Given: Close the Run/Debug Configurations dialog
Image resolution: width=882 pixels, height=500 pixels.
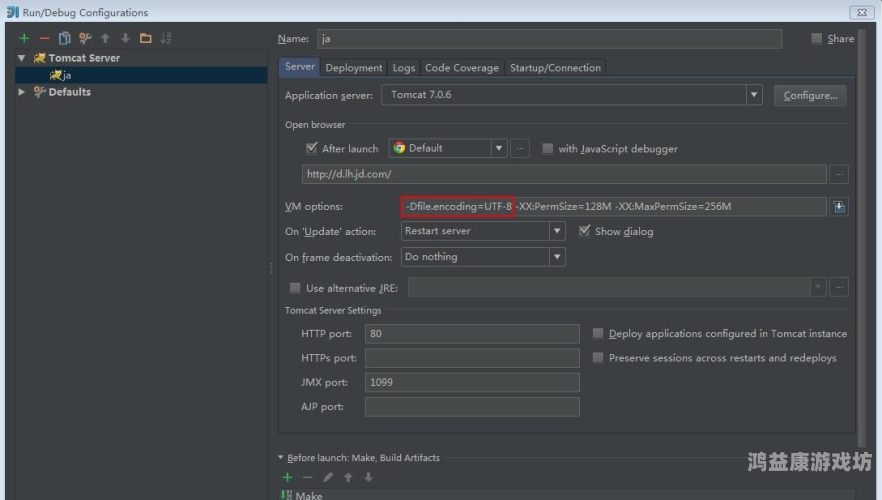Looking at the screenshot, I should (x=862, y=12).
